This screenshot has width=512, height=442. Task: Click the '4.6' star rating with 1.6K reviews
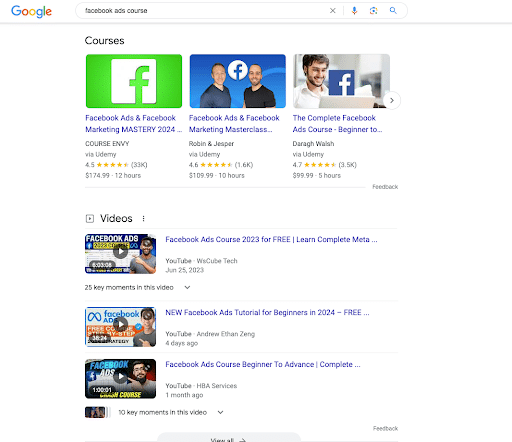221,165
